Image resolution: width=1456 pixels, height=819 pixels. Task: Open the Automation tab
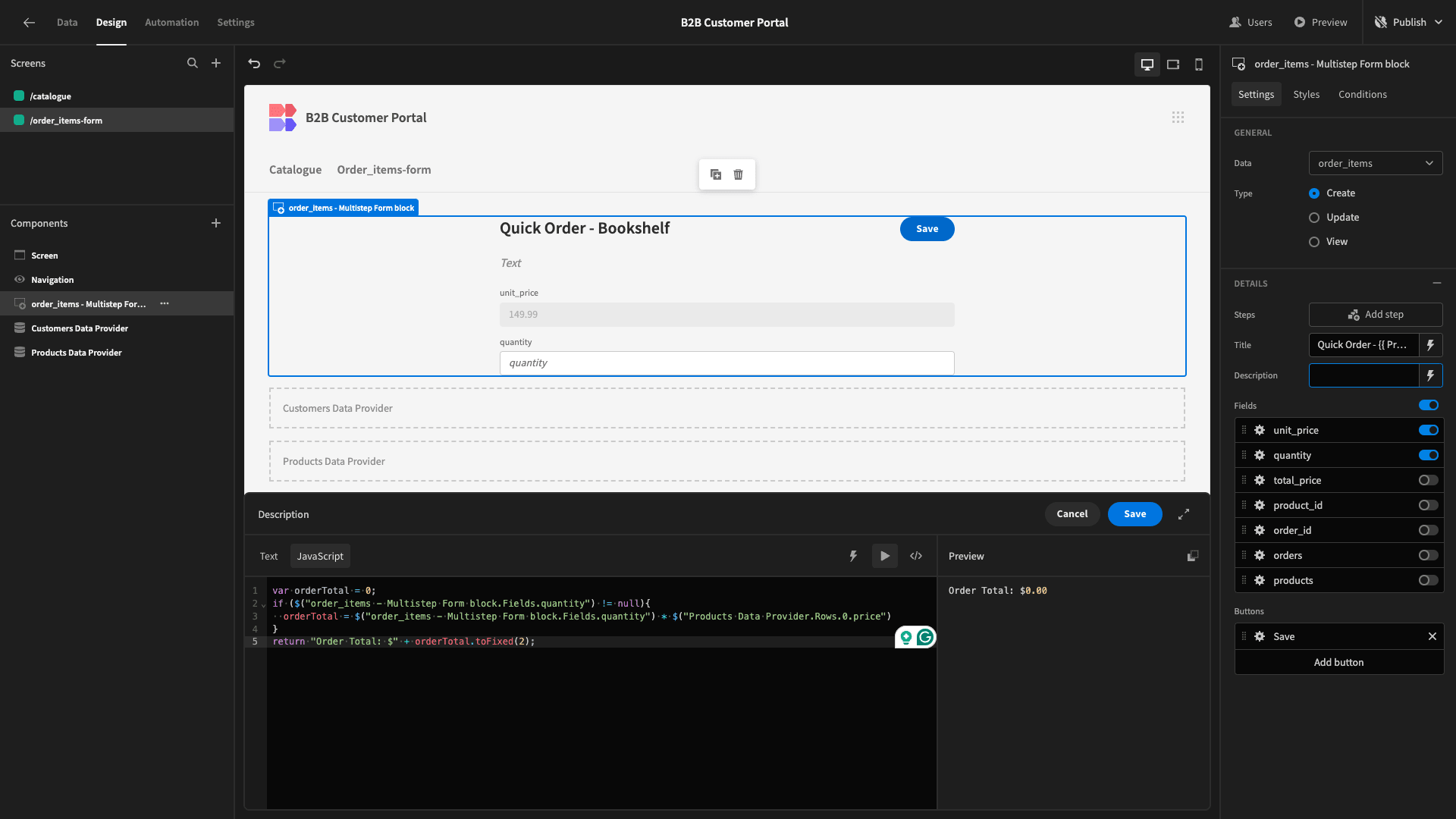tap(171, 22)
